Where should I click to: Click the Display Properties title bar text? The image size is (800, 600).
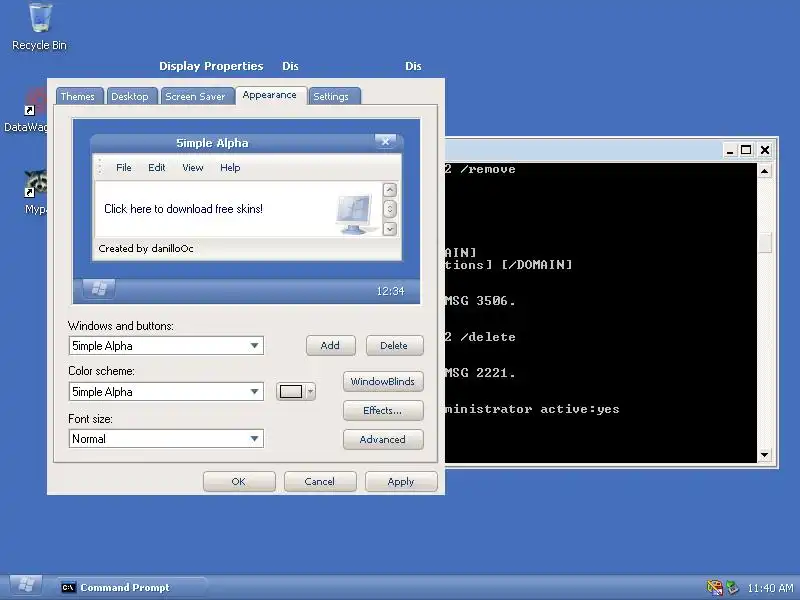211,66
